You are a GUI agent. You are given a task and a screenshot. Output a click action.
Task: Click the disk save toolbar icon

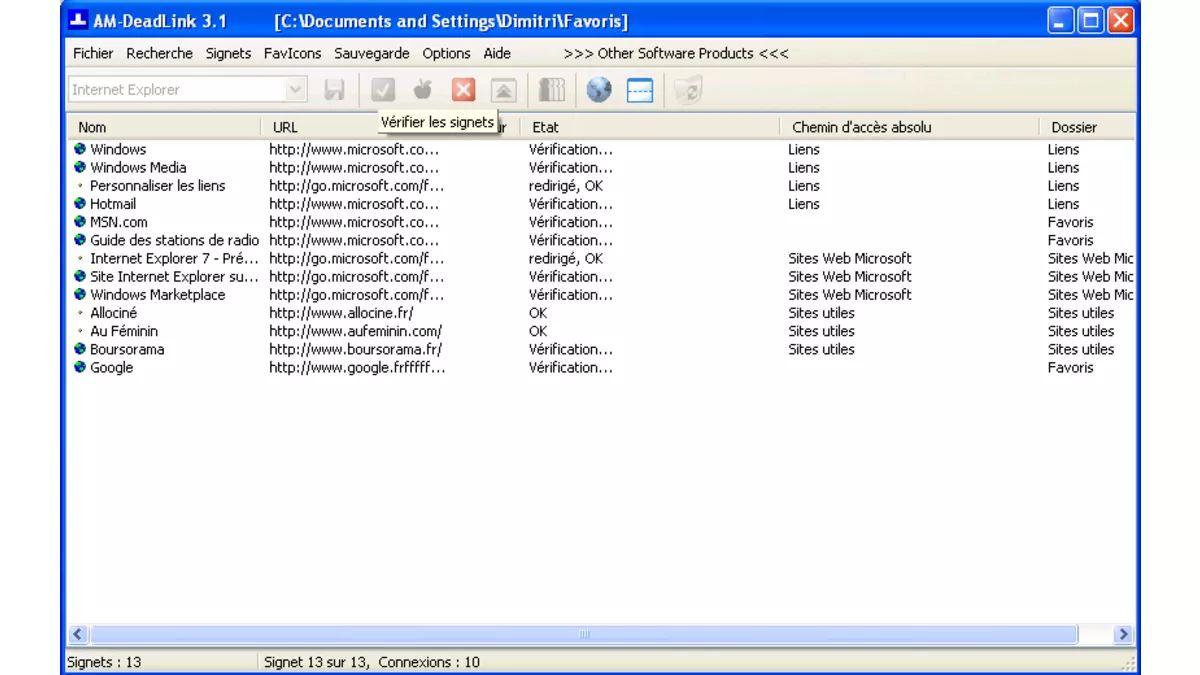(334, 90)
